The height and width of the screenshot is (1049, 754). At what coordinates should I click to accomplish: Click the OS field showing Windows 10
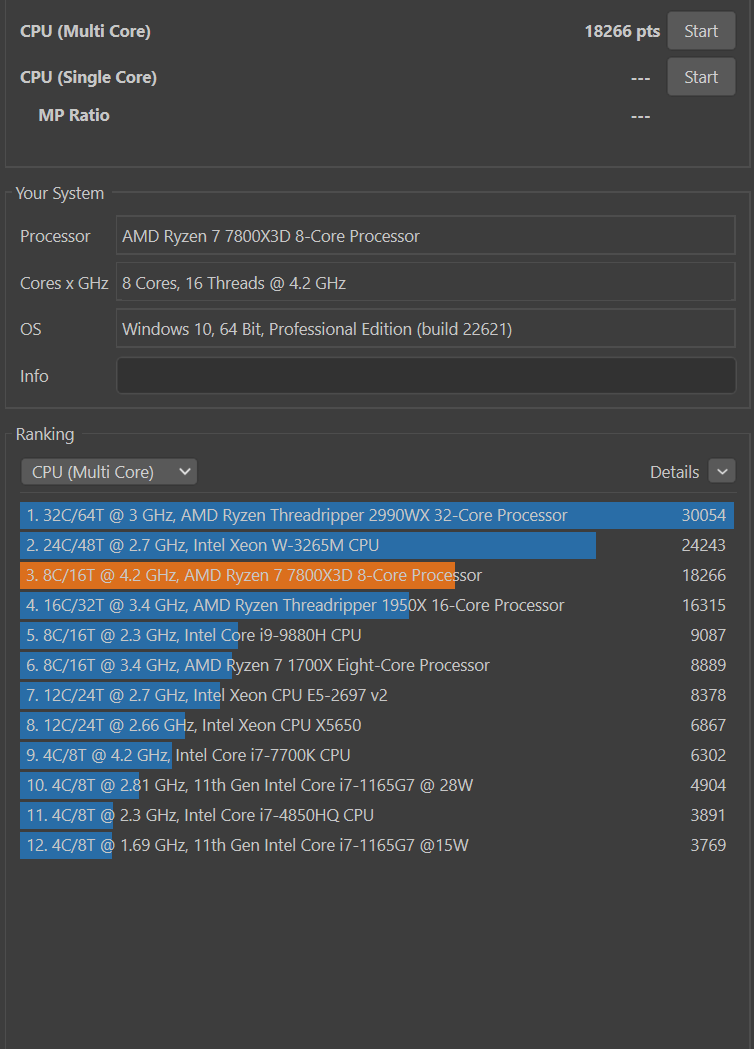(426, 328)
